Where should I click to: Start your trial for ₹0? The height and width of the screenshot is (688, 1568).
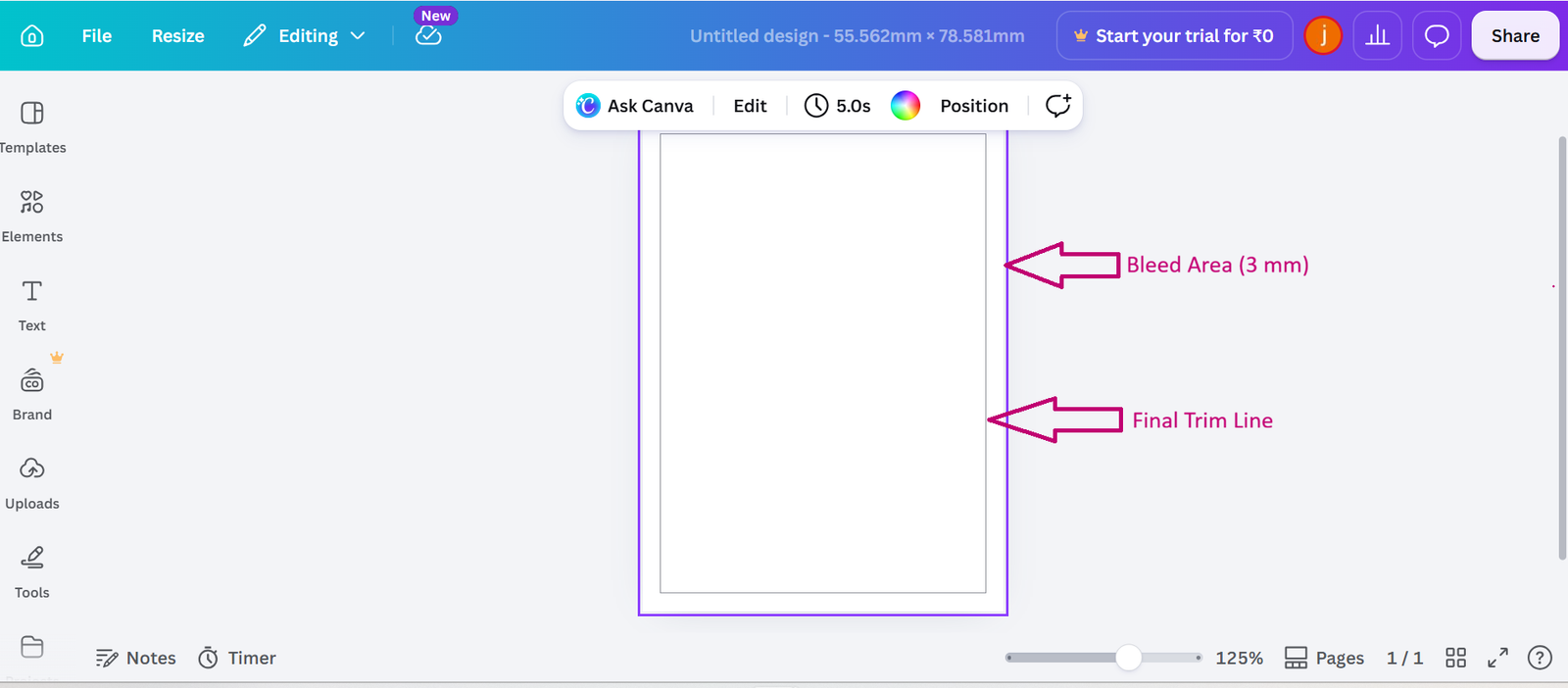point(1174,36)
